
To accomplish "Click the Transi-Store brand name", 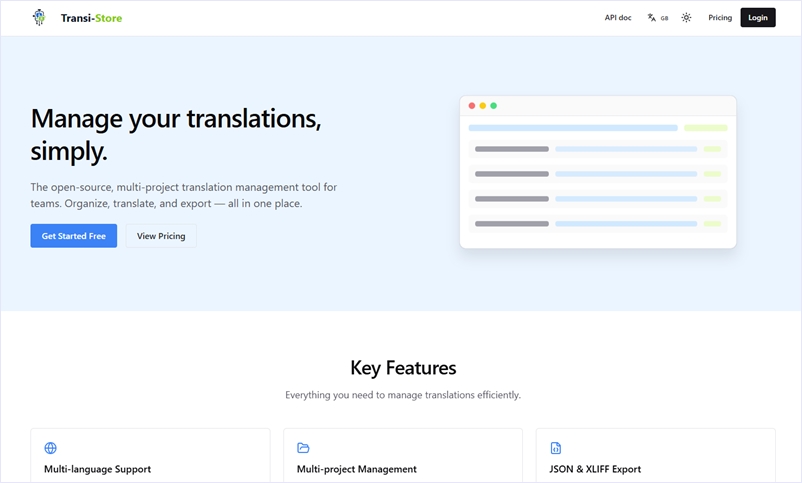I will tap(91, 18).
